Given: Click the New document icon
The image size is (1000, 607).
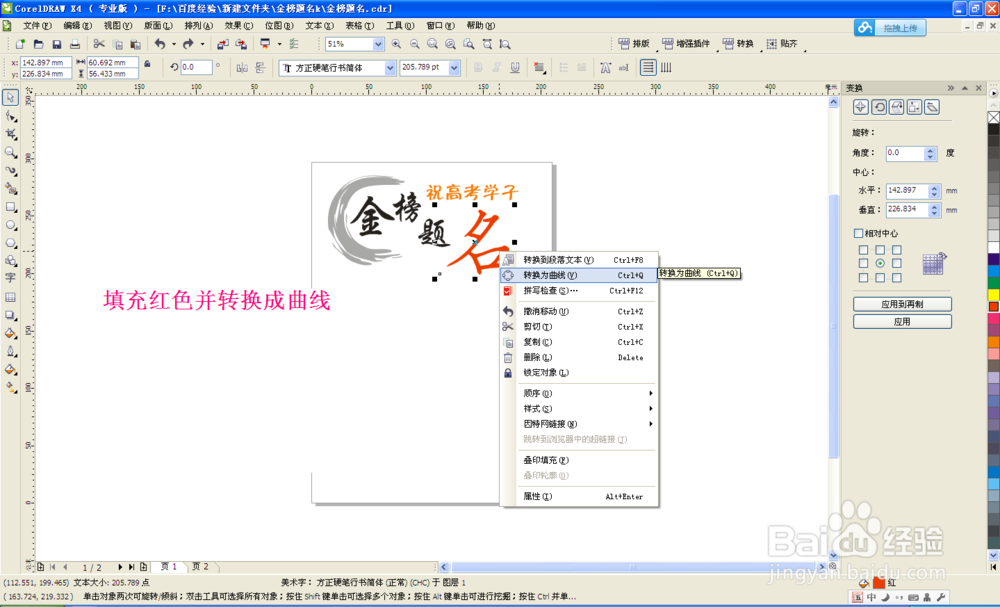Looking at the screenshot, I should (x=20, y=44).
